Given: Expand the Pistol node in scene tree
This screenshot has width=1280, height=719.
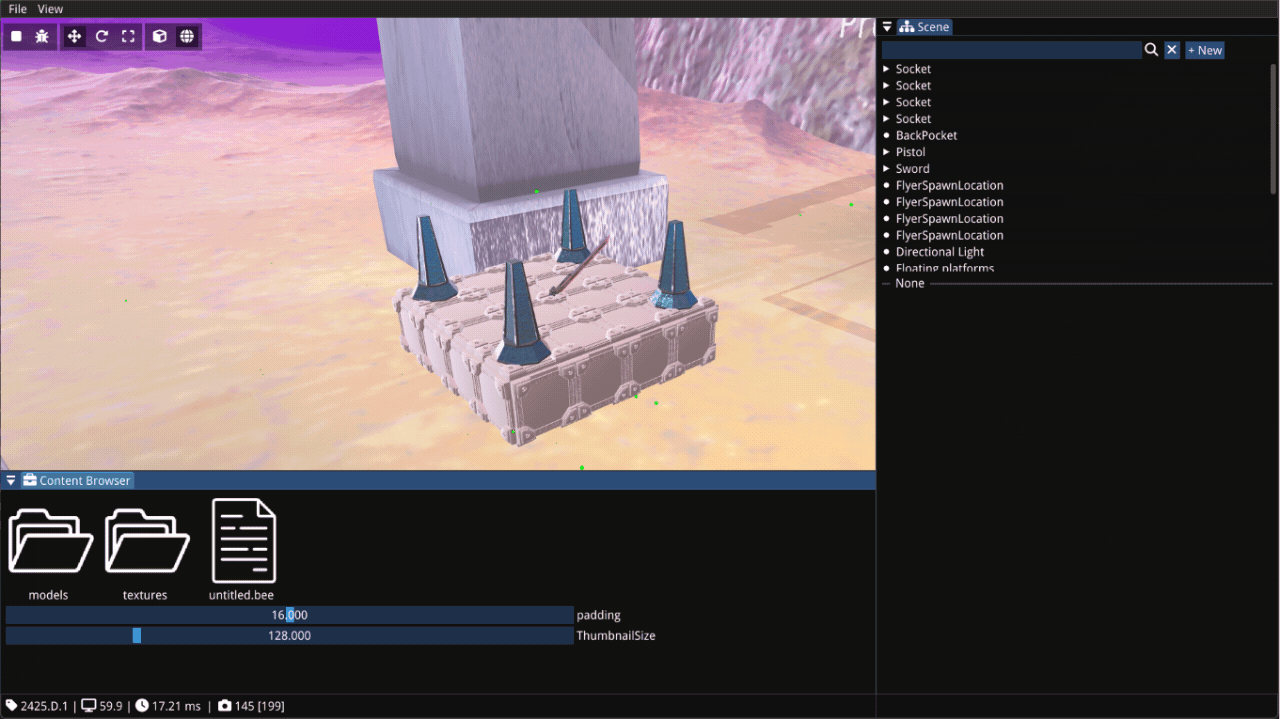Looking at the screenshot, I should tap(887, 152).
